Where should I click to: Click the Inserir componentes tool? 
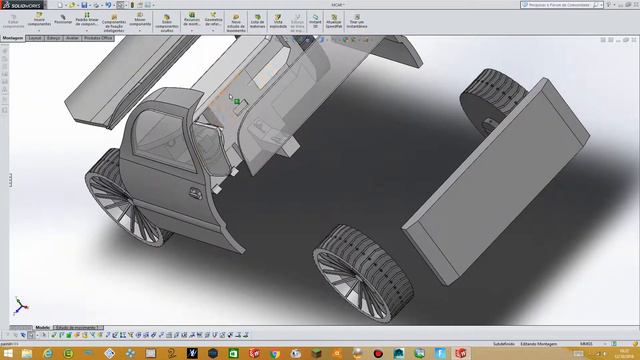tap(39, 19)
